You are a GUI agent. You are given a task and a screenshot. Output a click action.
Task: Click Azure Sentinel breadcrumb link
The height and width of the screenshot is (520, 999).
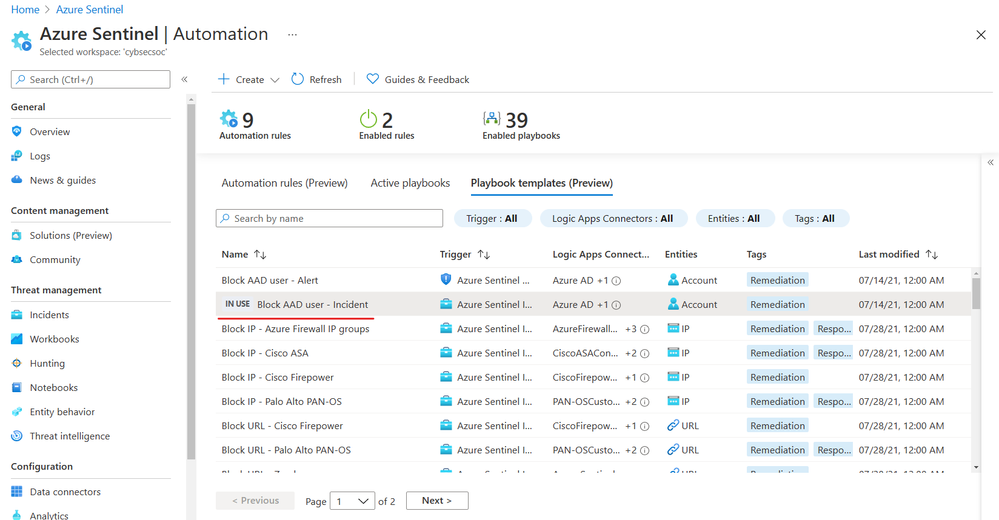tap(90, 10)
